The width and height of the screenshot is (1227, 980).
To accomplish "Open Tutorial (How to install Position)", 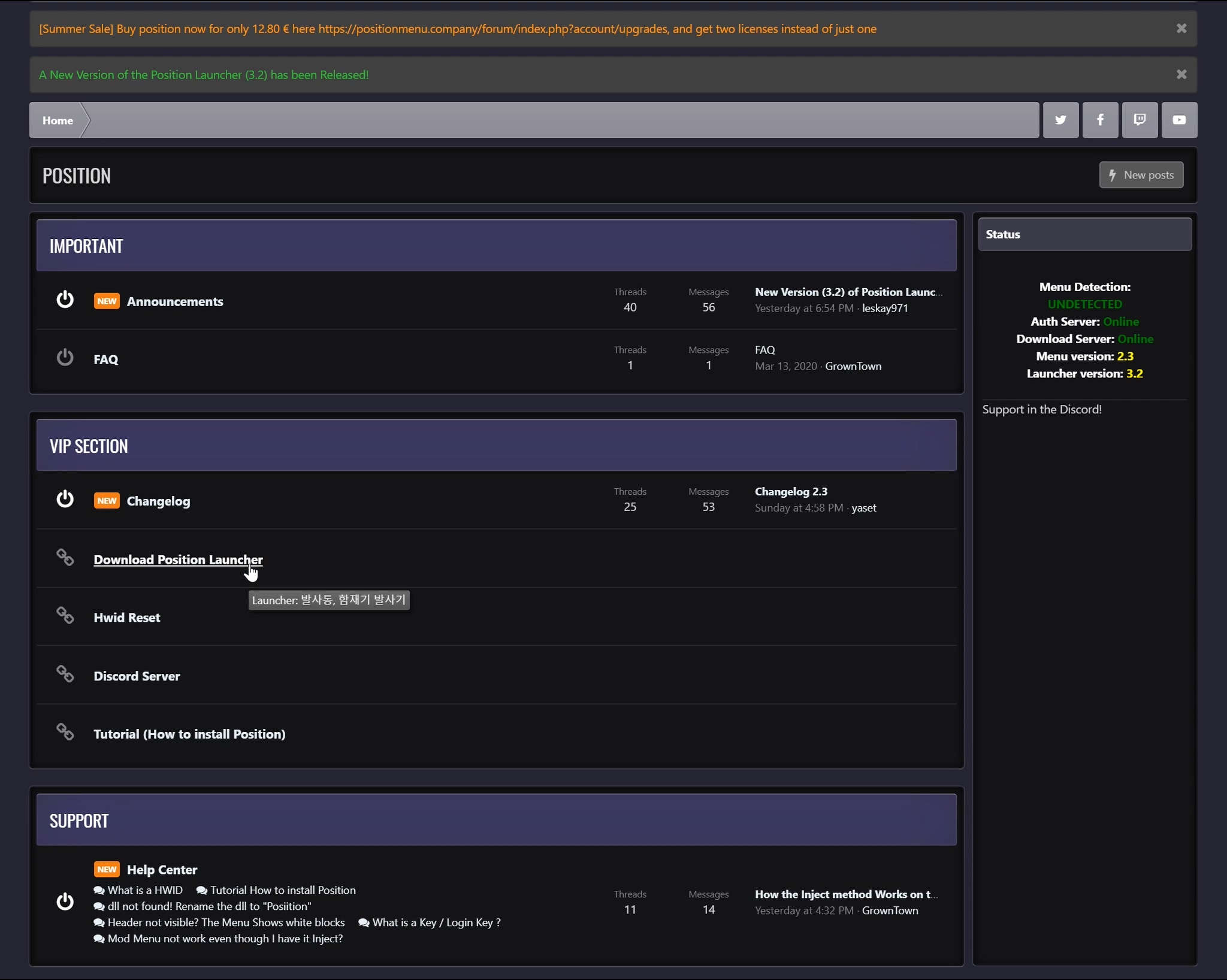I will click(x=189, y=734).
